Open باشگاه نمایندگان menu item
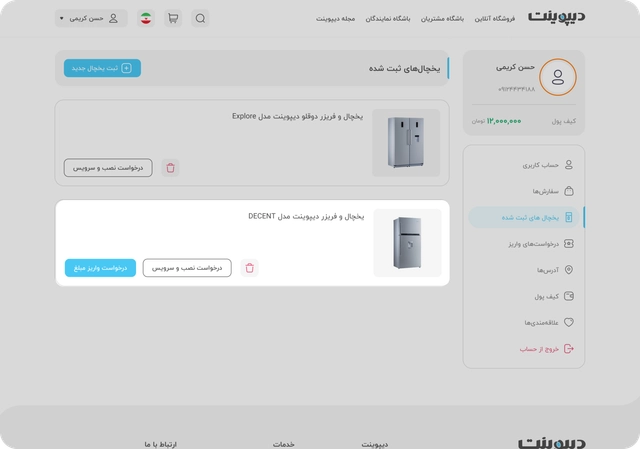 click(388, 19)
